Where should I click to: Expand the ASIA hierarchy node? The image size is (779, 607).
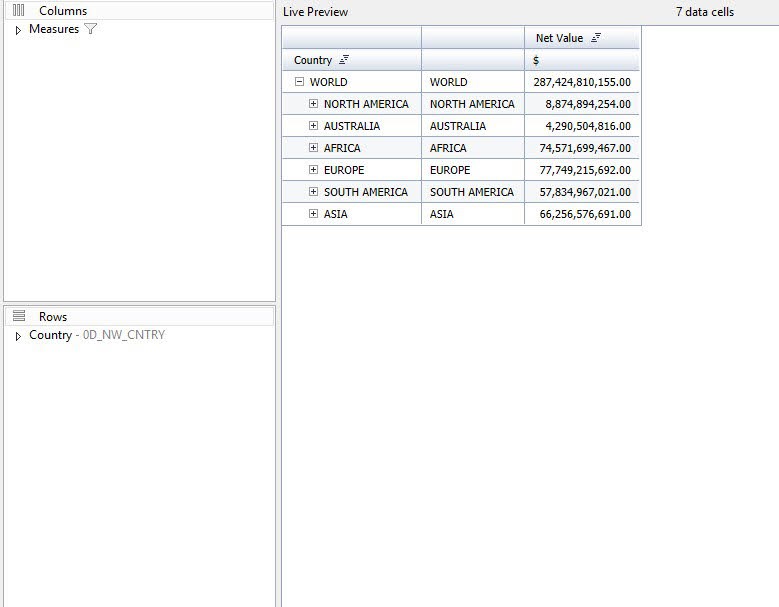(x=313, y=214)
